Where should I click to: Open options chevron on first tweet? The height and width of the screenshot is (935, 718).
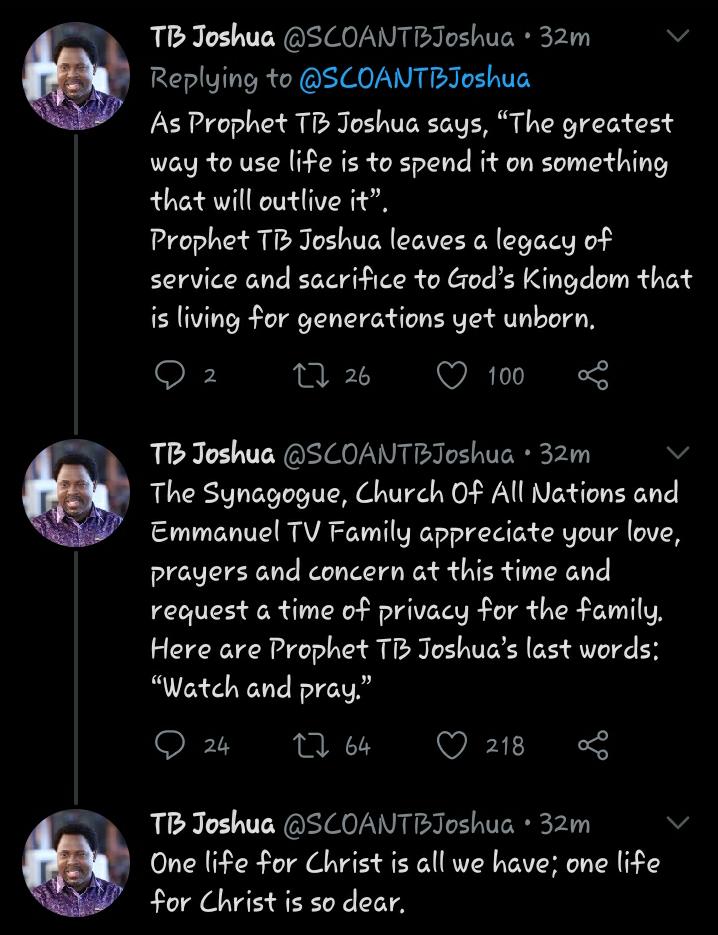[678, 38]
